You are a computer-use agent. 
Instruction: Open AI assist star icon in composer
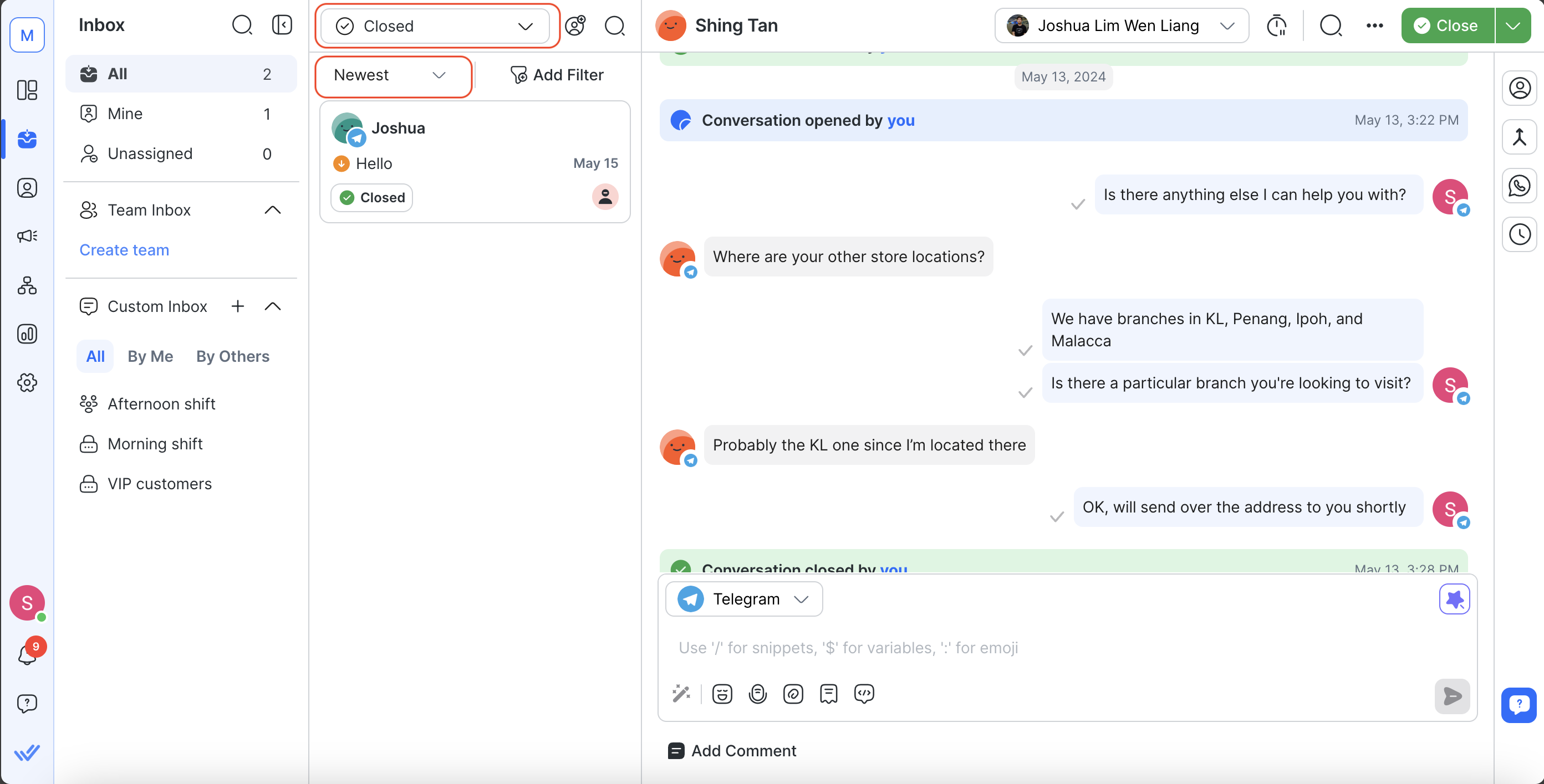pos(1454,599)
